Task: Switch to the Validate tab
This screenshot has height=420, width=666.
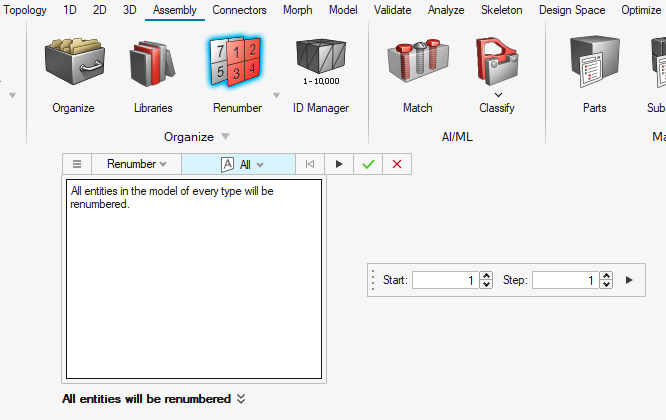Action: point(392,10)
